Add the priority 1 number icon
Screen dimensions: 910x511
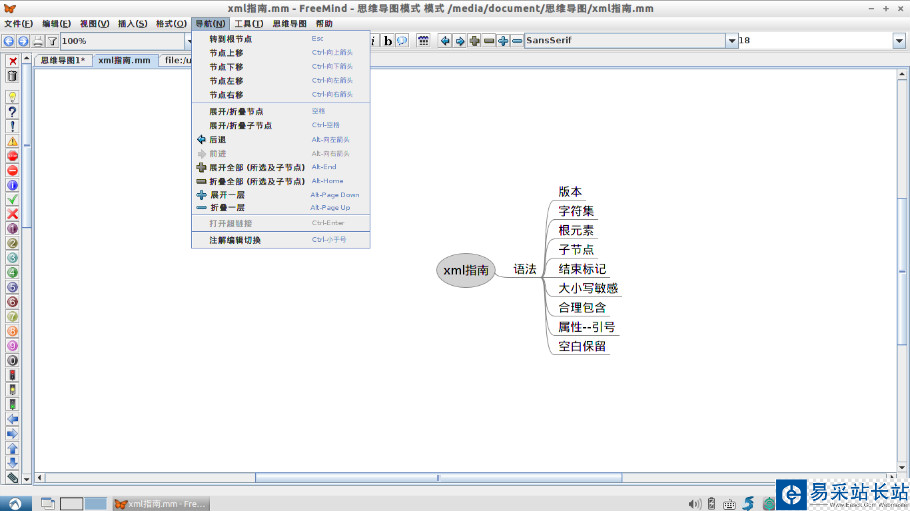pos(12,228)
